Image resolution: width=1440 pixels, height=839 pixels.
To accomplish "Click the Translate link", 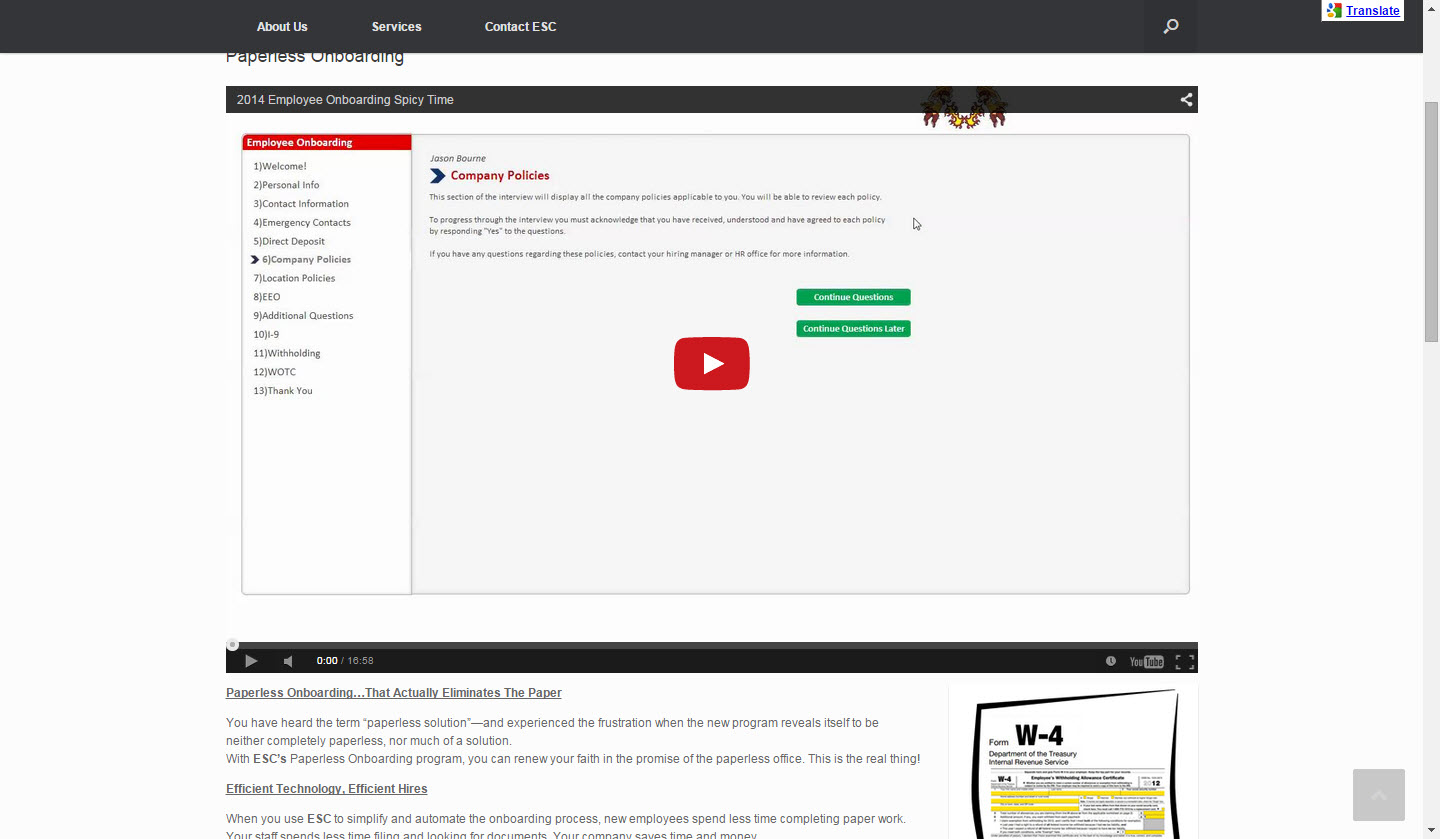I will coord(1372,11).
